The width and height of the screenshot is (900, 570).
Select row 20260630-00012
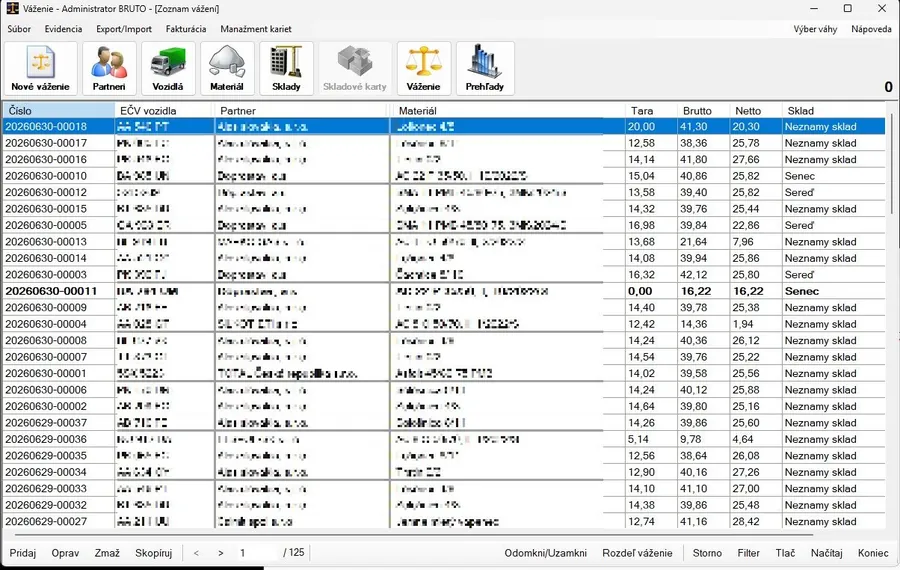click(444, 192)
